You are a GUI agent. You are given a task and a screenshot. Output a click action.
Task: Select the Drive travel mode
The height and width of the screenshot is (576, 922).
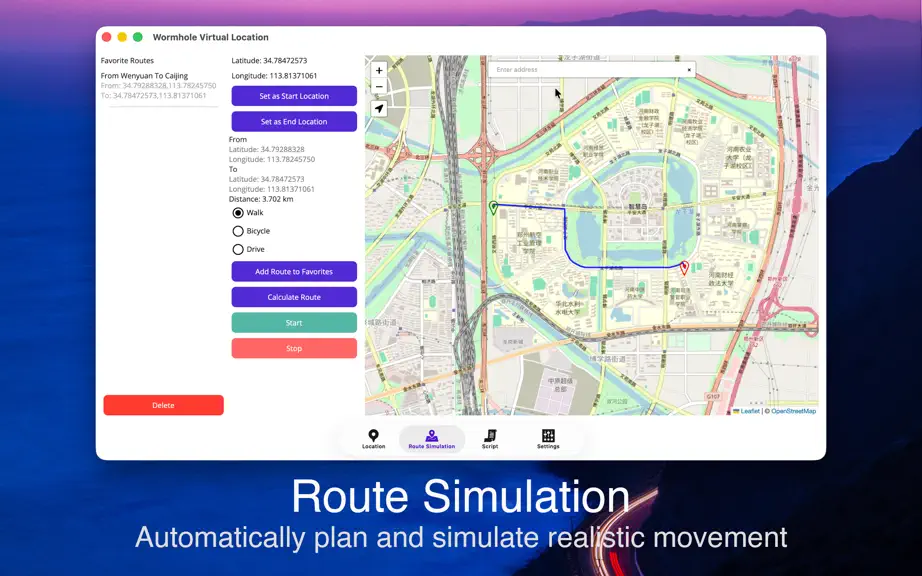(x=238, y=249)
